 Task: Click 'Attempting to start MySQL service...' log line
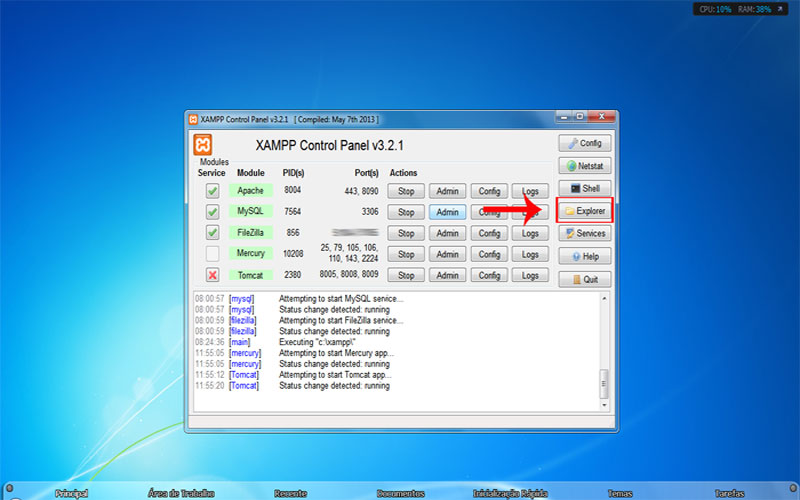pyautogui.click(x=341, y=298)
